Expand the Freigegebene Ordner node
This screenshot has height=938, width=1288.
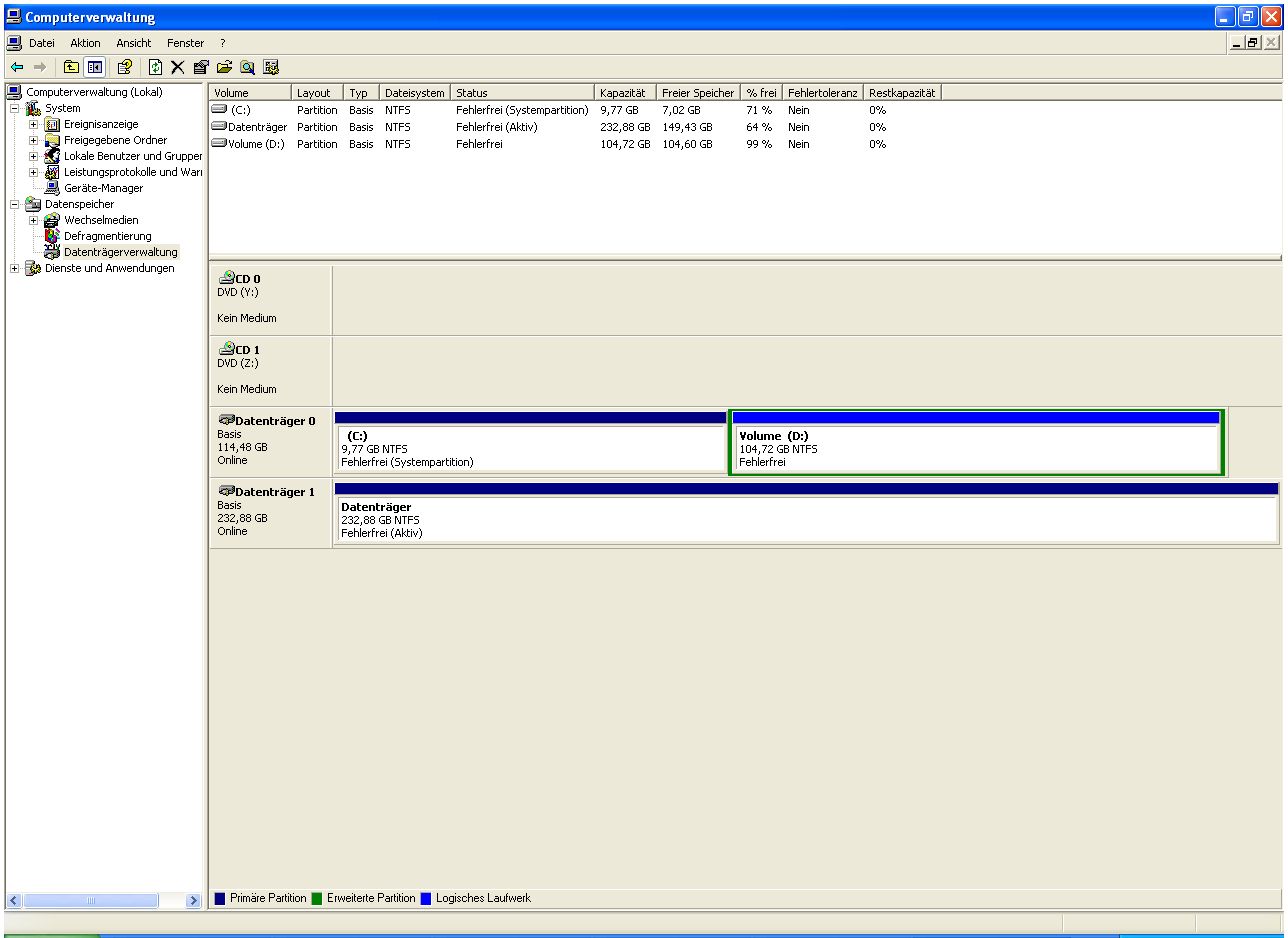click(x=34, y=140)
